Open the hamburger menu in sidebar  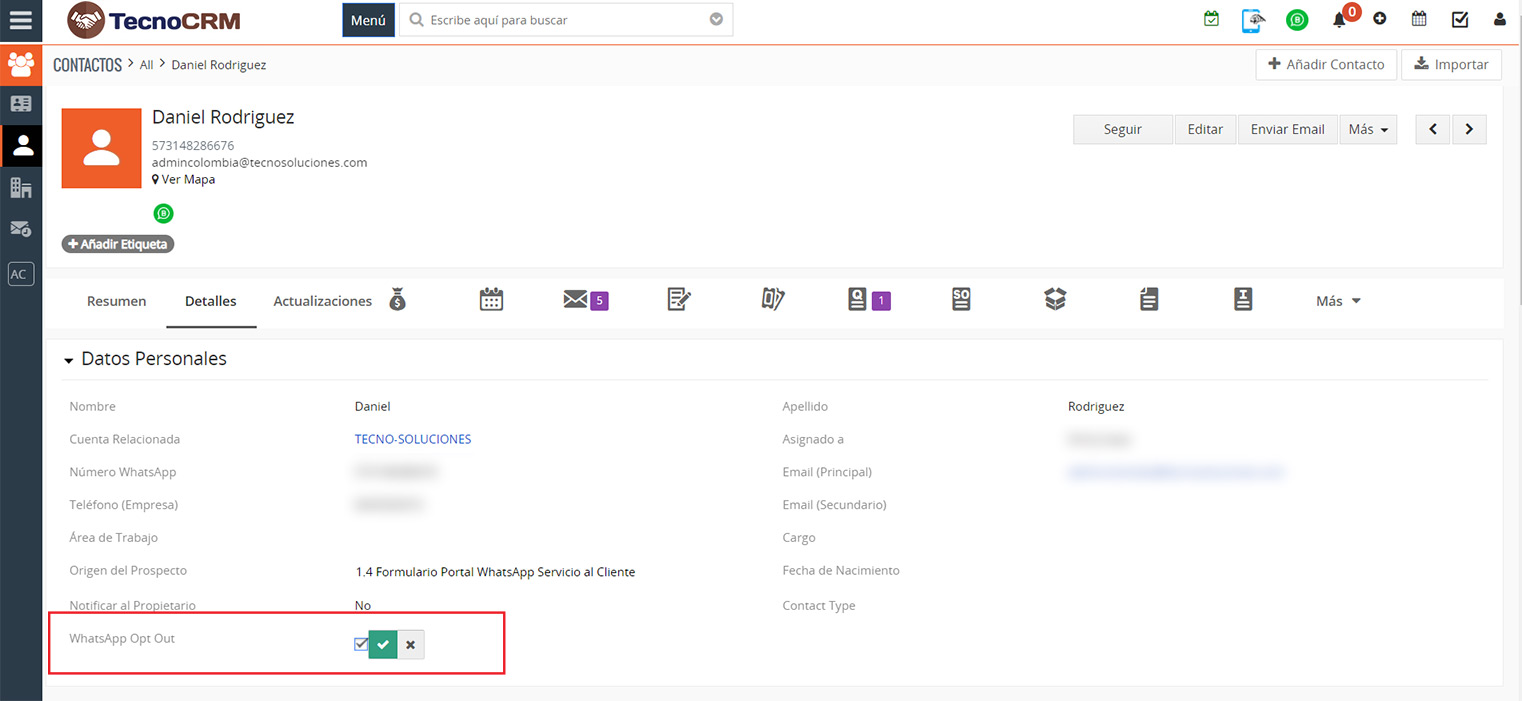click(20, 20)
